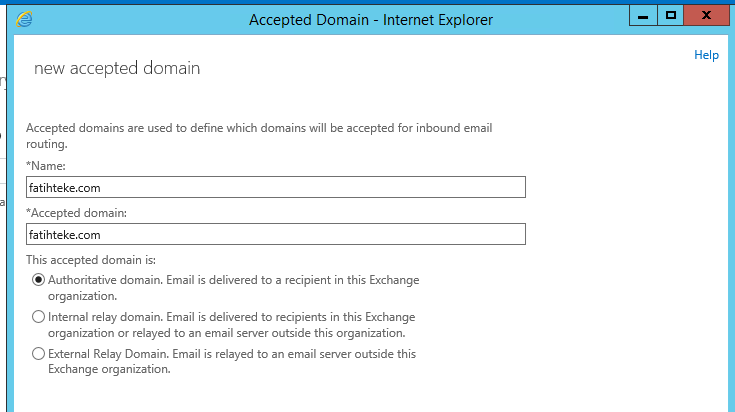
Task: Minimize the Accepted Domain window
Action: click(x=643, y=16)
